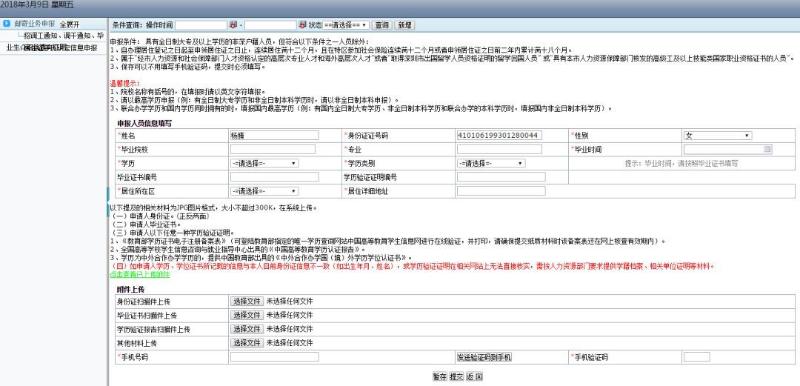
Task: Open the start date calendar picker icon
Action: (233, 25)
